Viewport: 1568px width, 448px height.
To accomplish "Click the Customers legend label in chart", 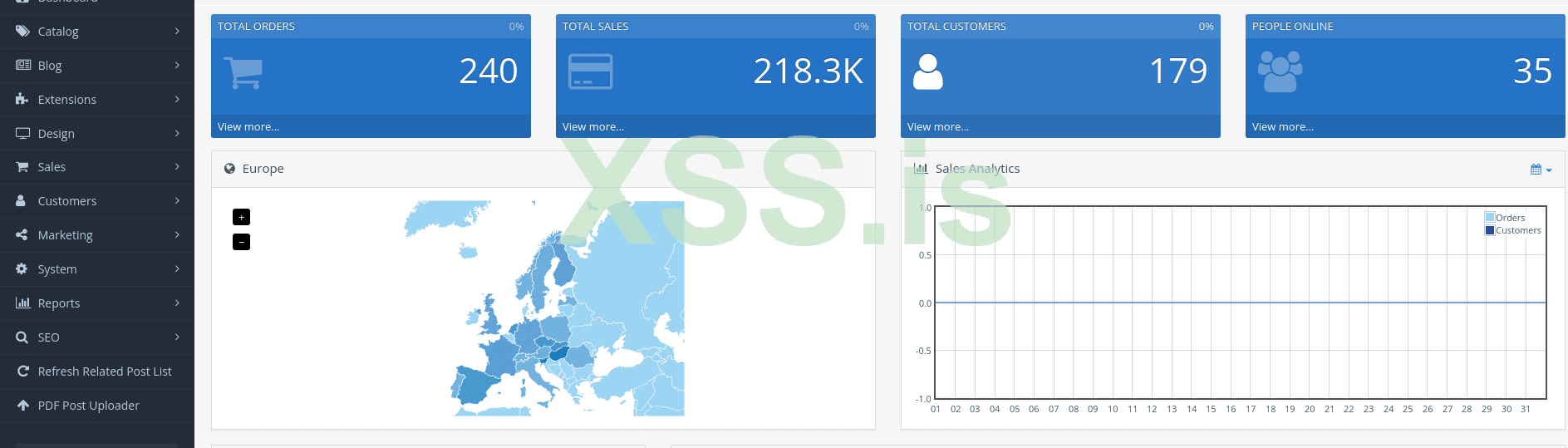I will [x=1518, y=230].
